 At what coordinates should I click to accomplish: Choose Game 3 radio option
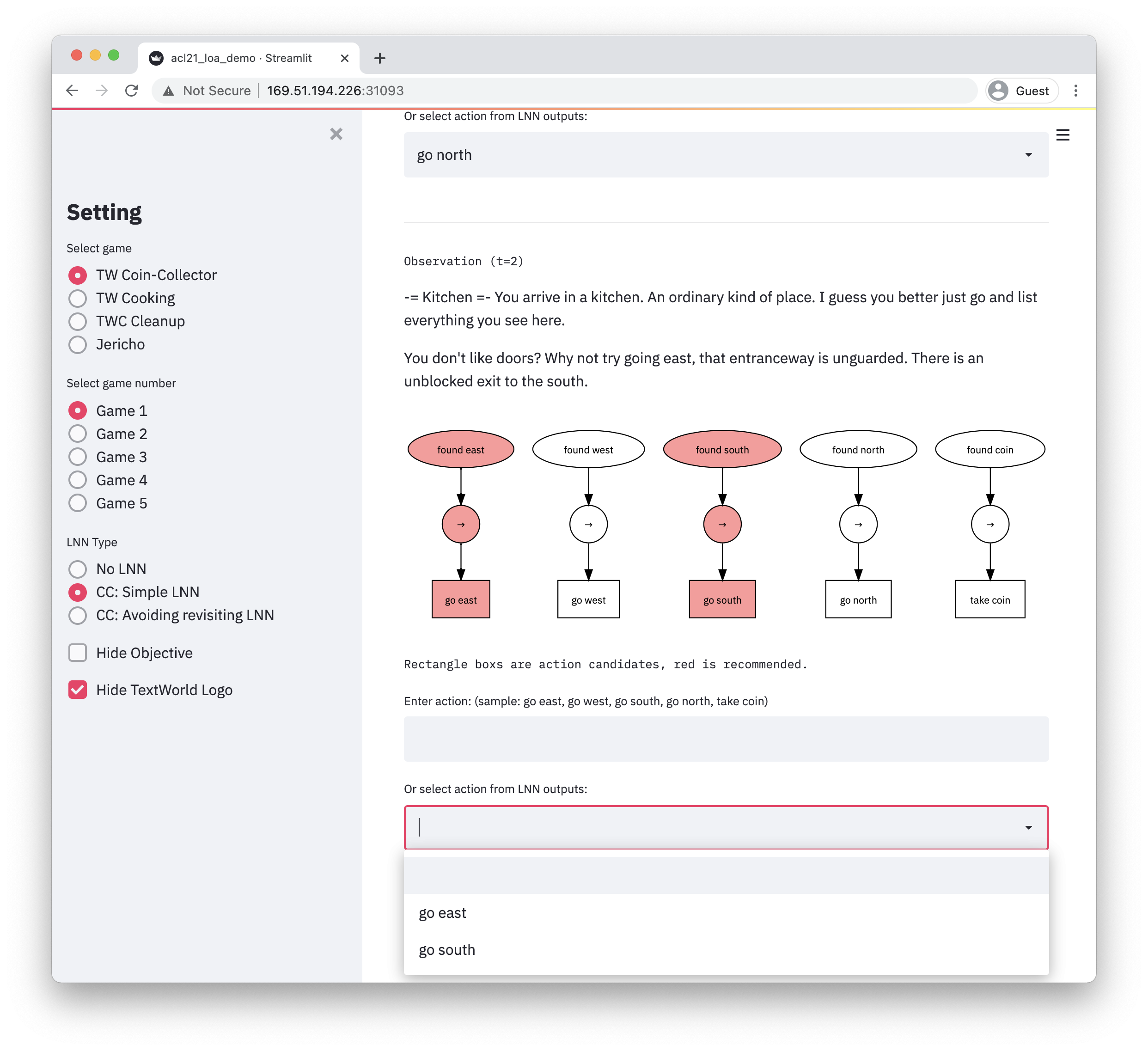point(78,457)
